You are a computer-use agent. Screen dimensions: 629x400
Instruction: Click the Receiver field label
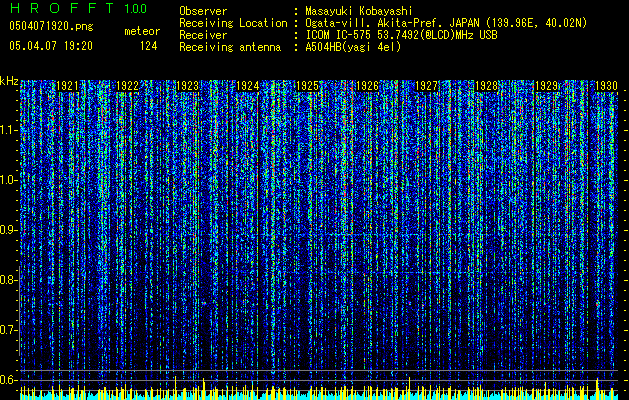pyautogui.click(x=203, y=35)
